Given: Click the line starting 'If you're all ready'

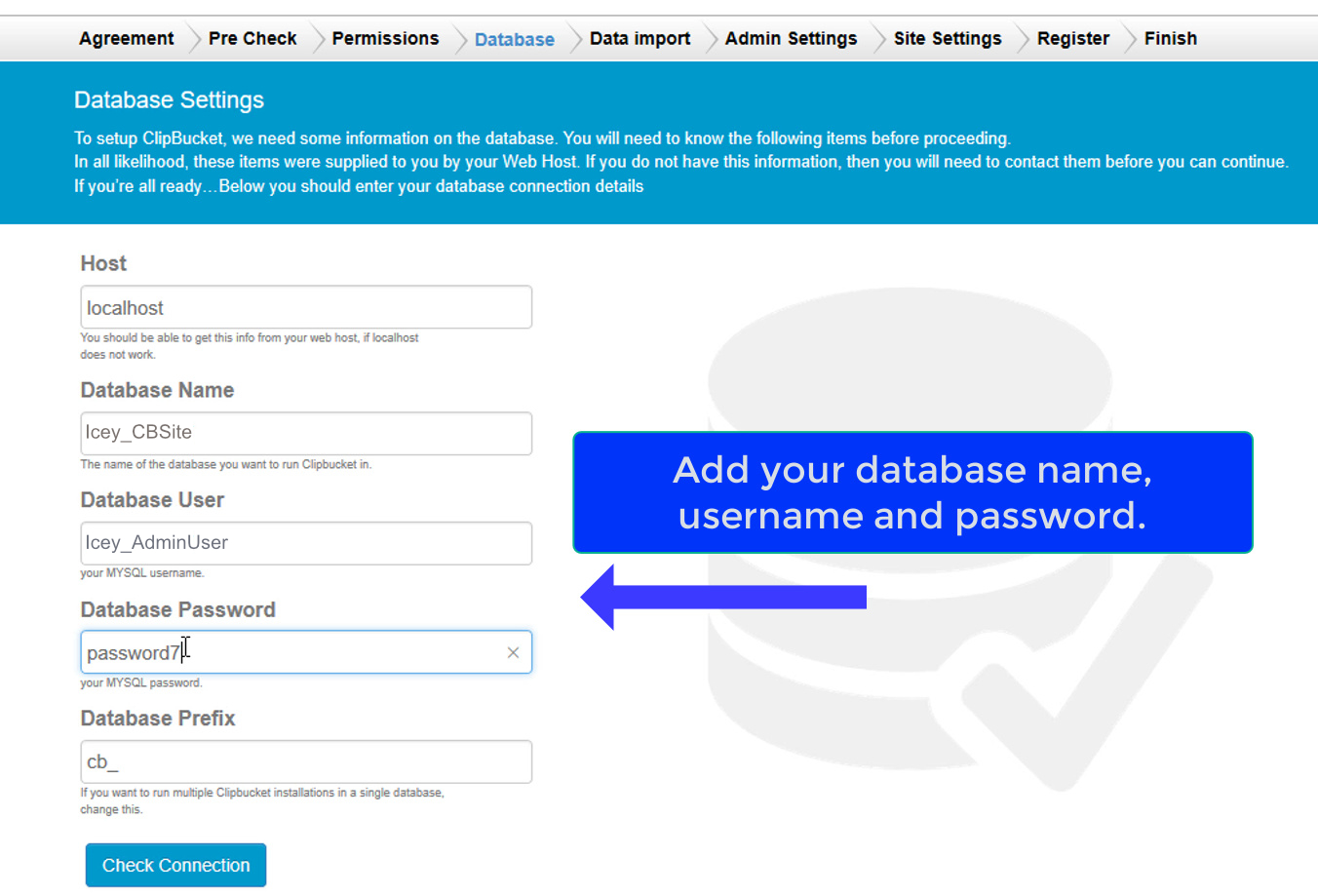Looking at the screenshot, I should click(359, 186).
